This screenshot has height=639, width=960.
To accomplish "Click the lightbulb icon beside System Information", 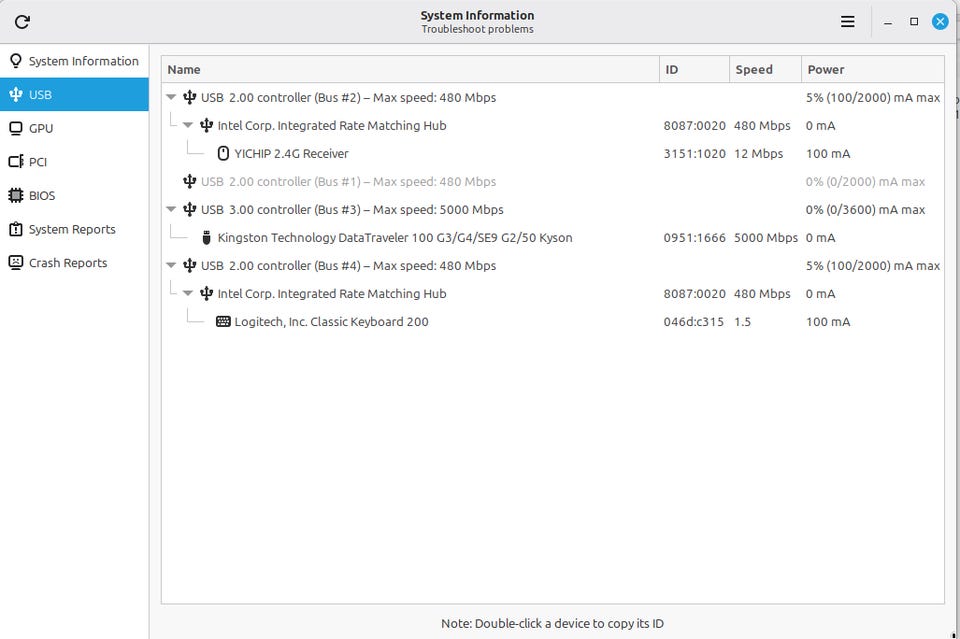I will (16, 61).
